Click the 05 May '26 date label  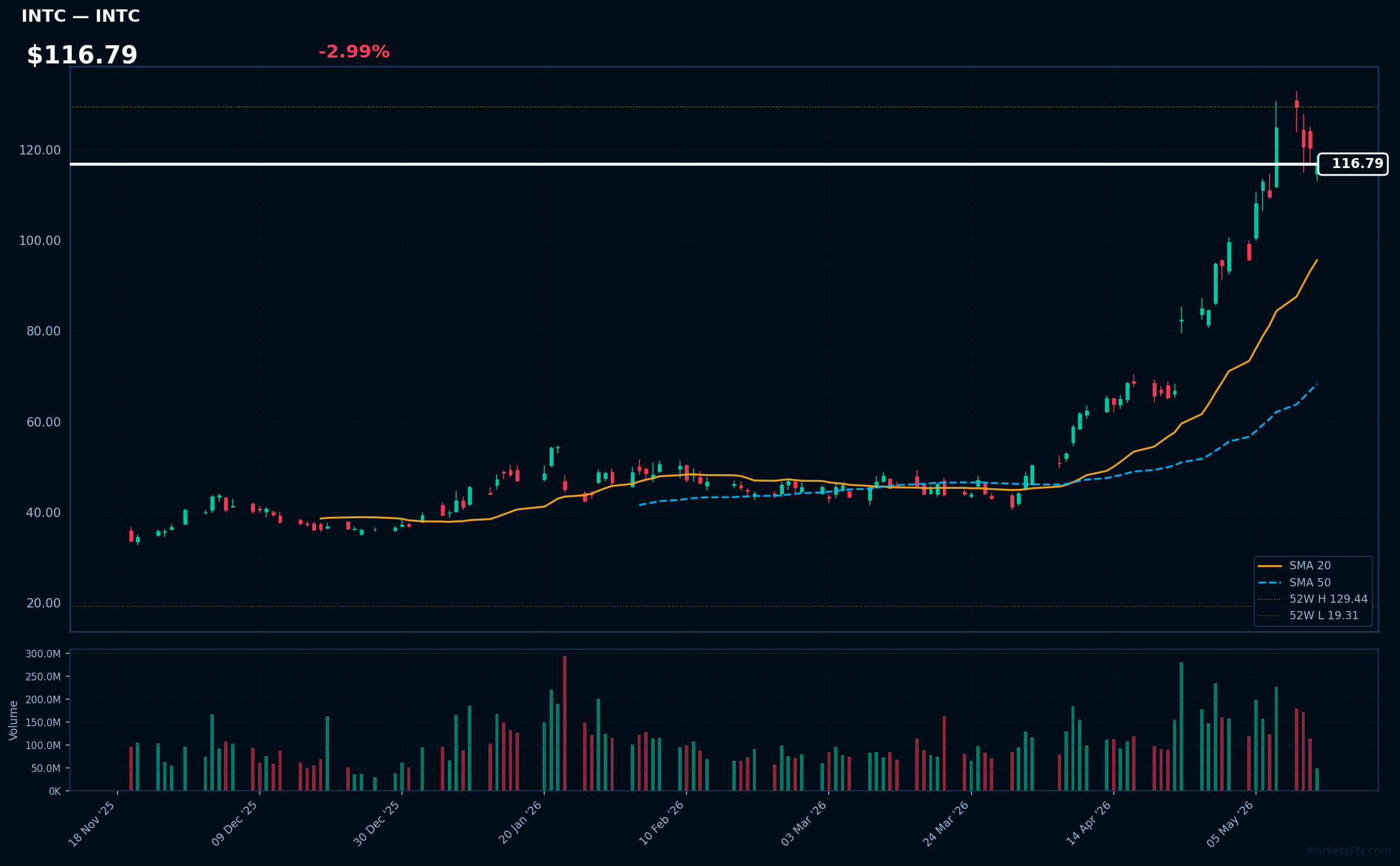click(1231, 824)
